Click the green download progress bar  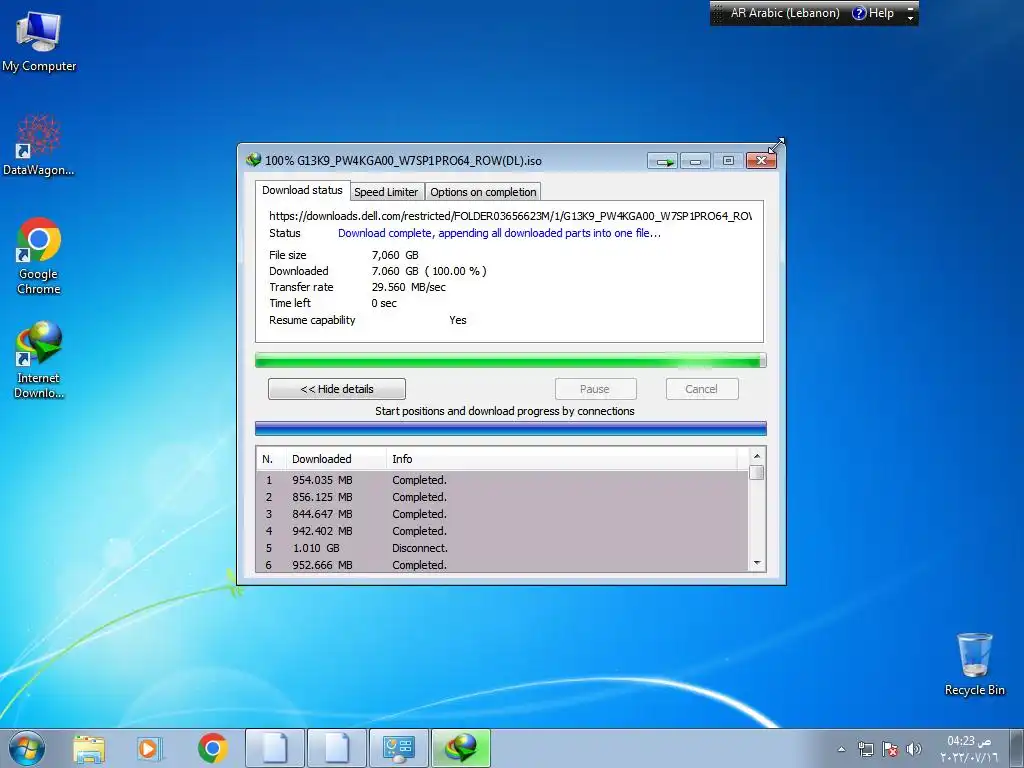tap(510, 360)
